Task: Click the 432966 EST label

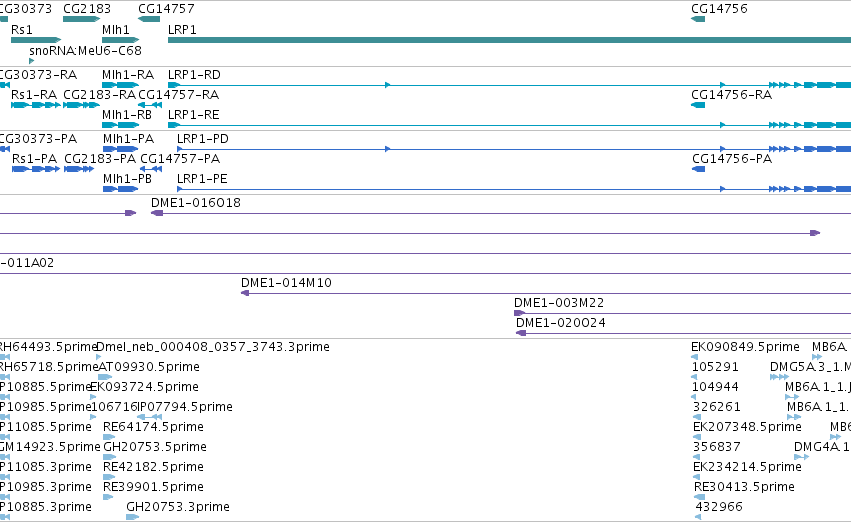Action: pyautogui.click(x=719, y=506)
